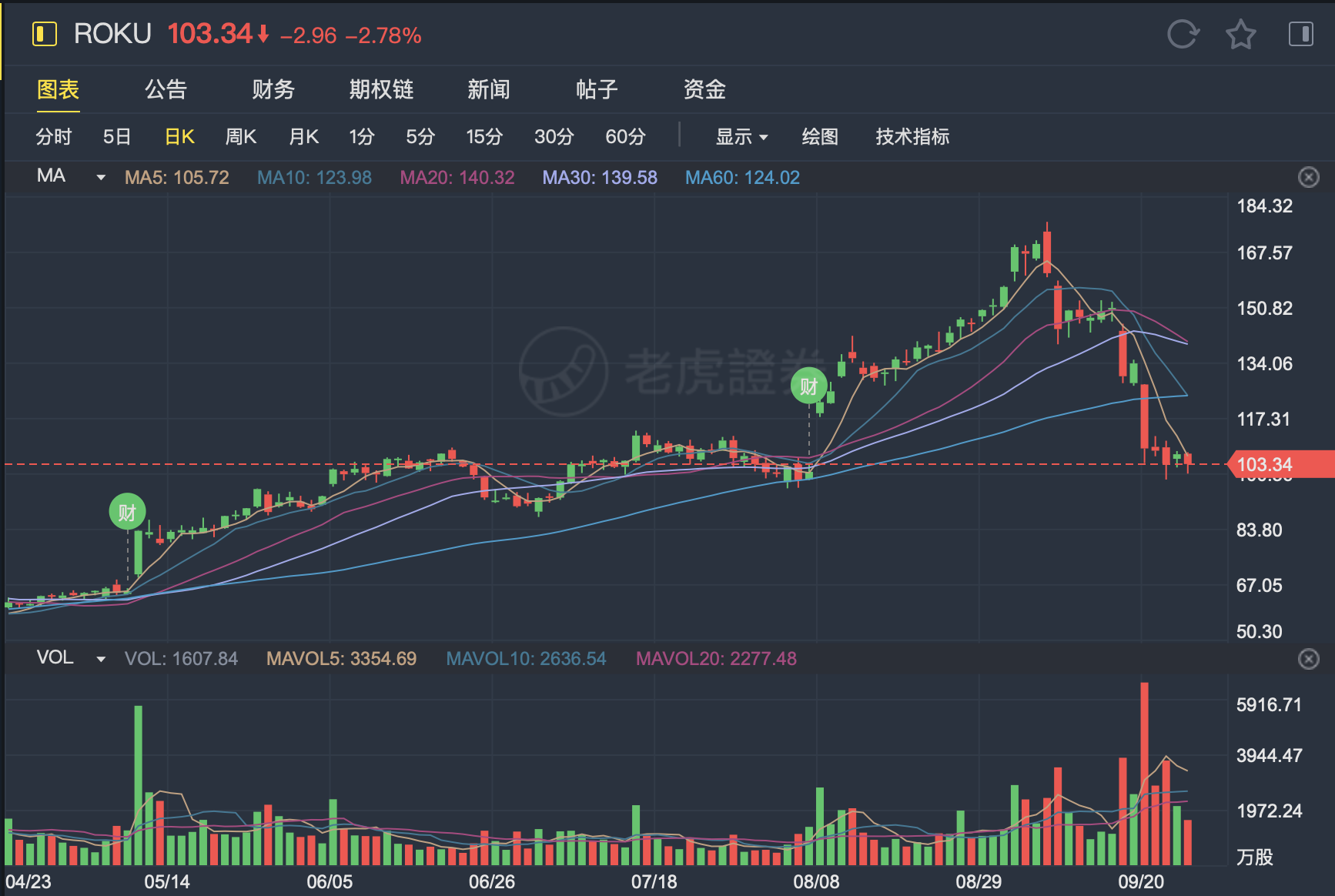Screen dimensions: 1335x896
Task: Click the MAVOL10: 2636.54 legend value
Action: (526, 659)
